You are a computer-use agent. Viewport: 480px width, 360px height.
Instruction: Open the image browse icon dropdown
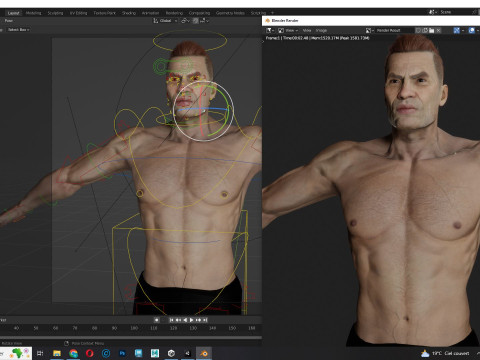[x=369, y=30]
